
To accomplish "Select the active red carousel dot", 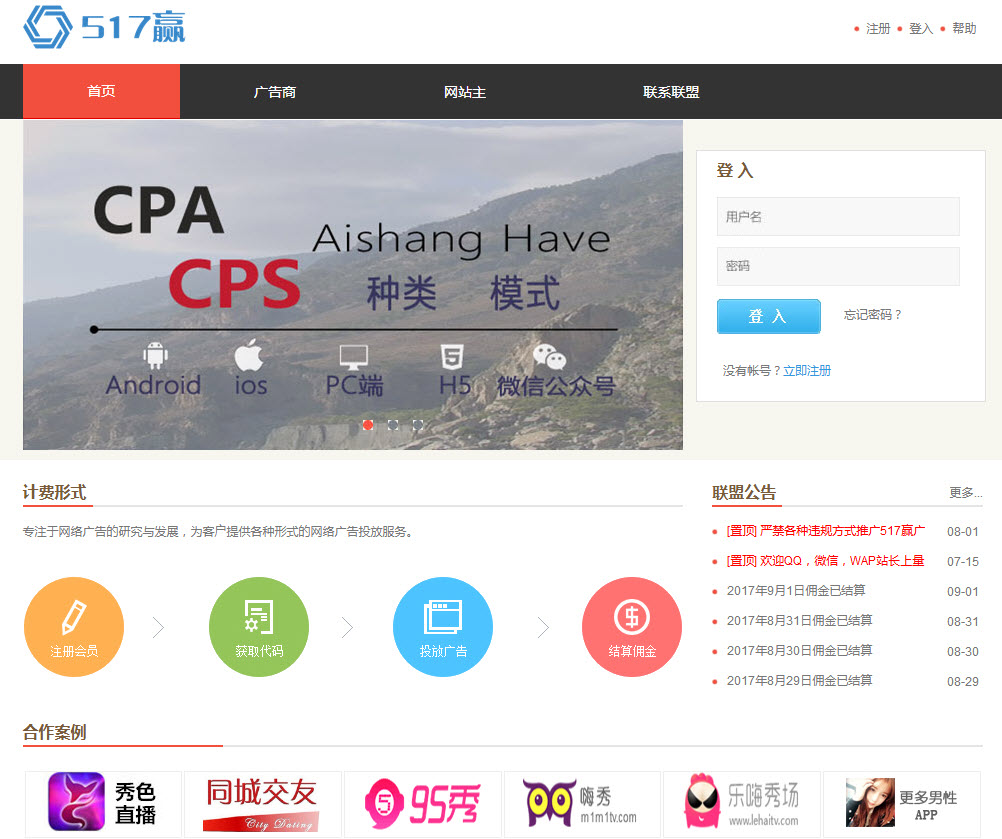I will point(368,425).
